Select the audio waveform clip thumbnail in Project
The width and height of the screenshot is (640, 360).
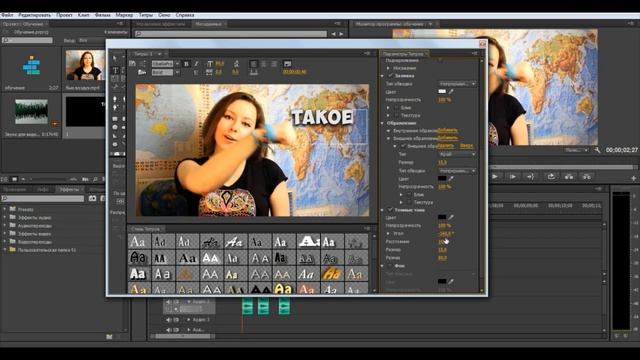31,111
